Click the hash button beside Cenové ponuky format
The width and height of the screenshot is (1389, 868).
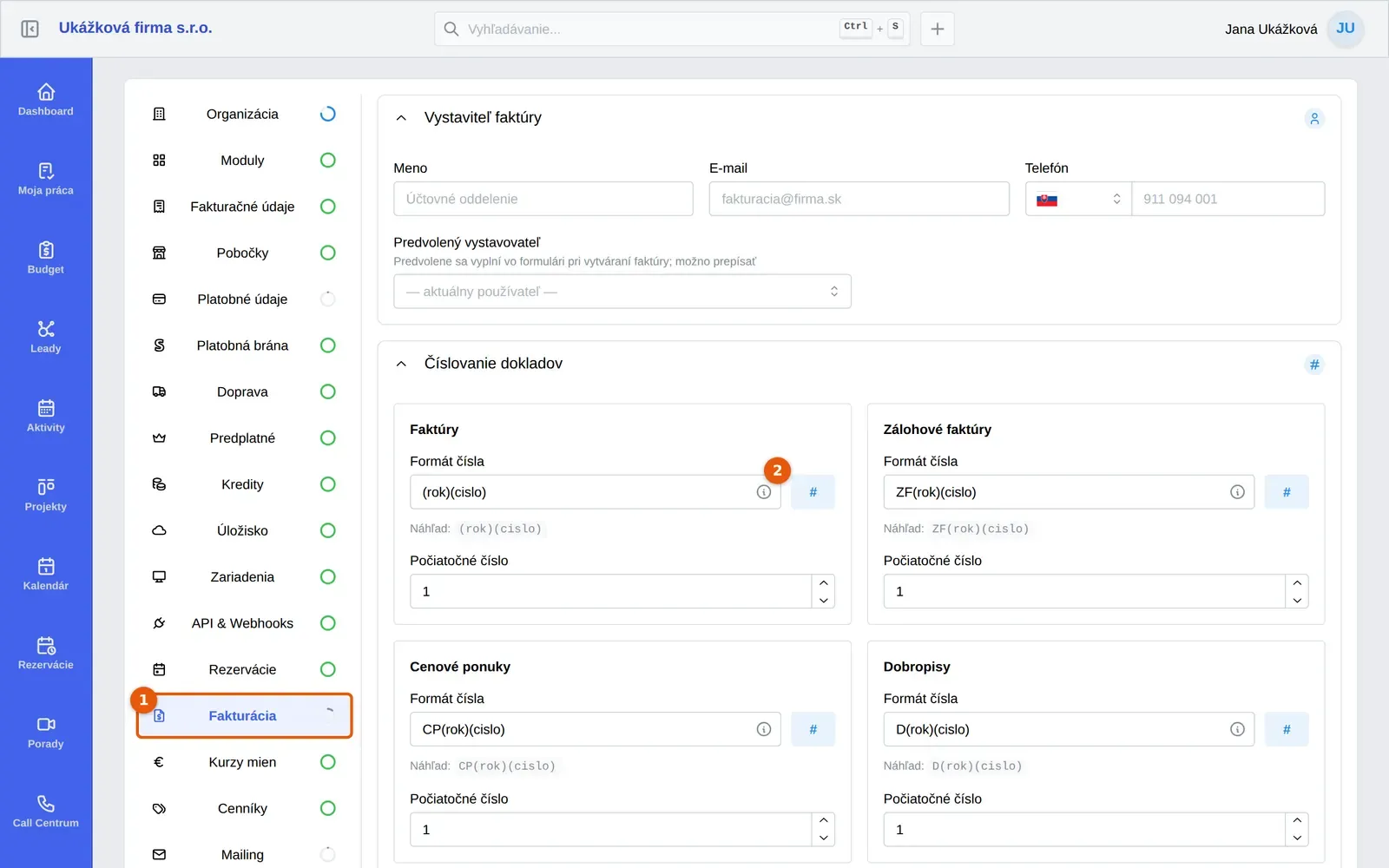click(813, 729)
